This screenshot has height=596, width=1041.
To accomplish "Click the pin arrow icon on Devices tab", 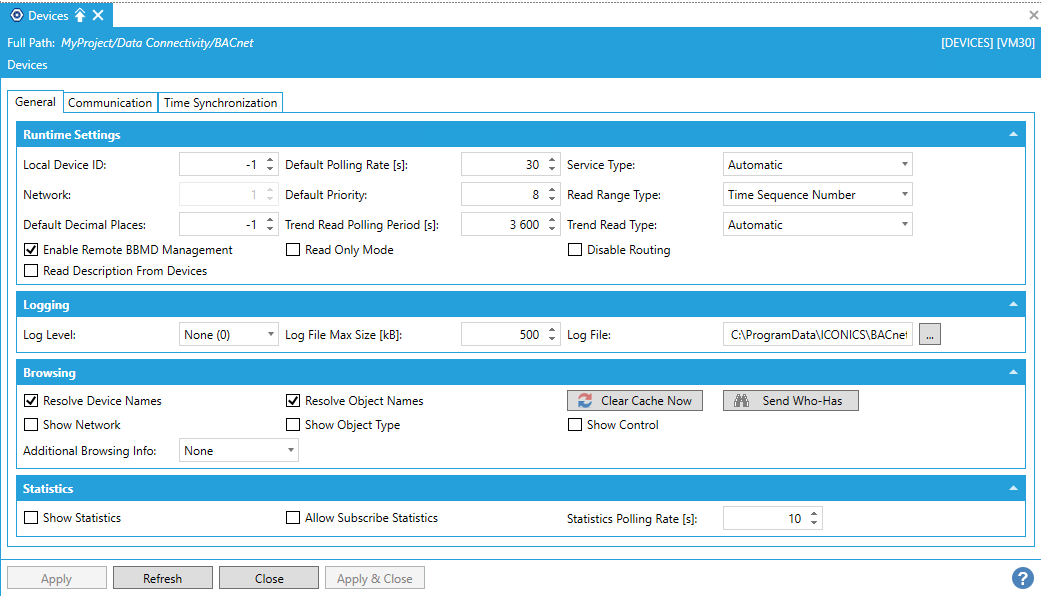I will pos(80,15).
